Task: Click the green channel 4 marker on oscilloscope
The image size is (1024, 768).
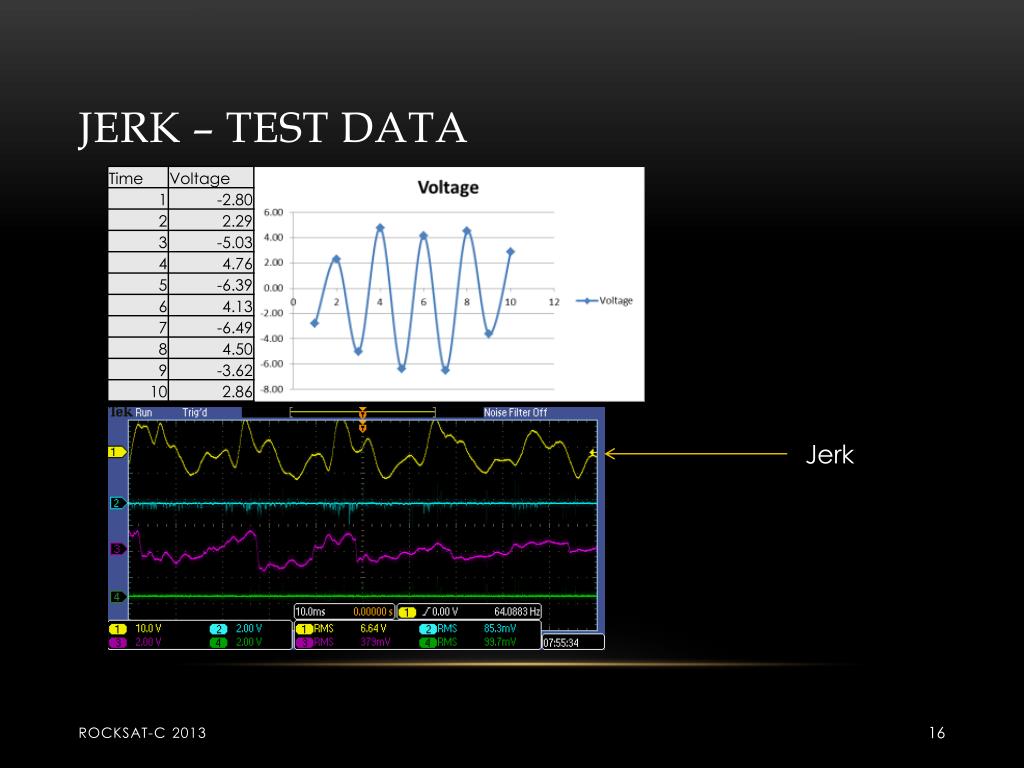Action: [118, 597]
